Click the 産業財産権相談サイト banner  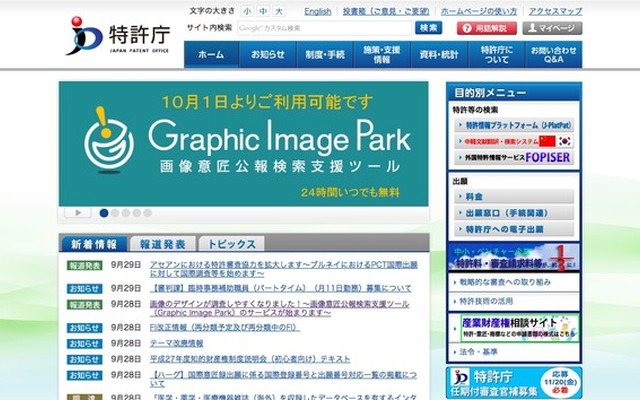[519, 328]
